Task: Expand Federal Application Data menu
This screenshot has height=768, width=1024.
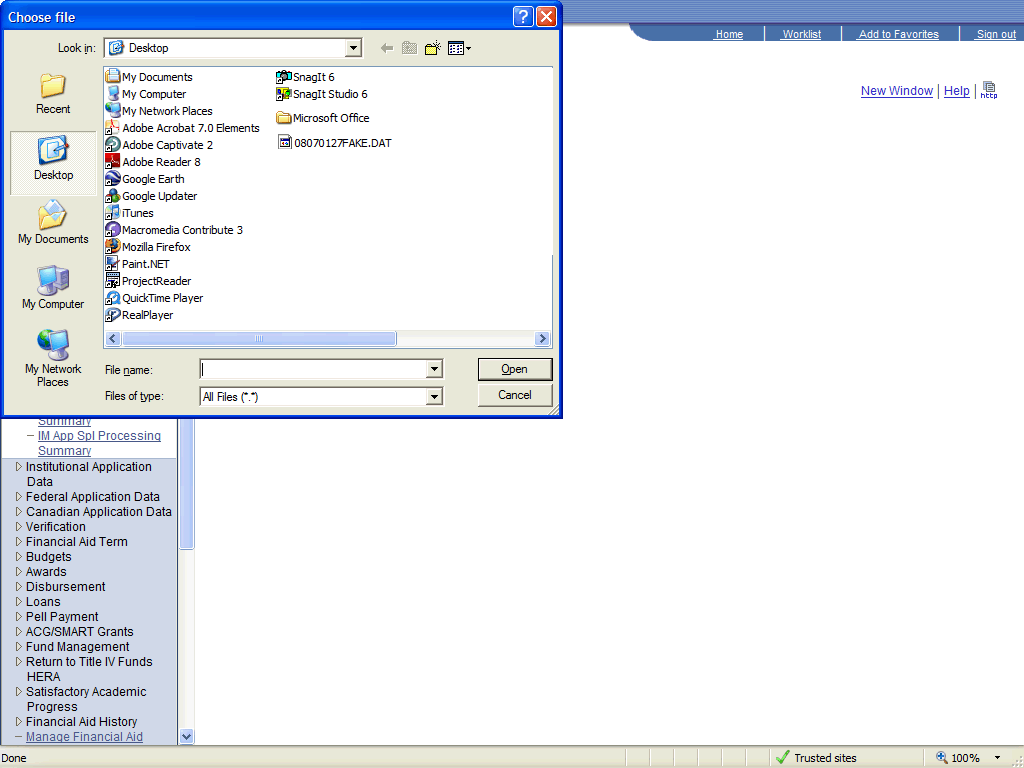Action: point(88,496)
